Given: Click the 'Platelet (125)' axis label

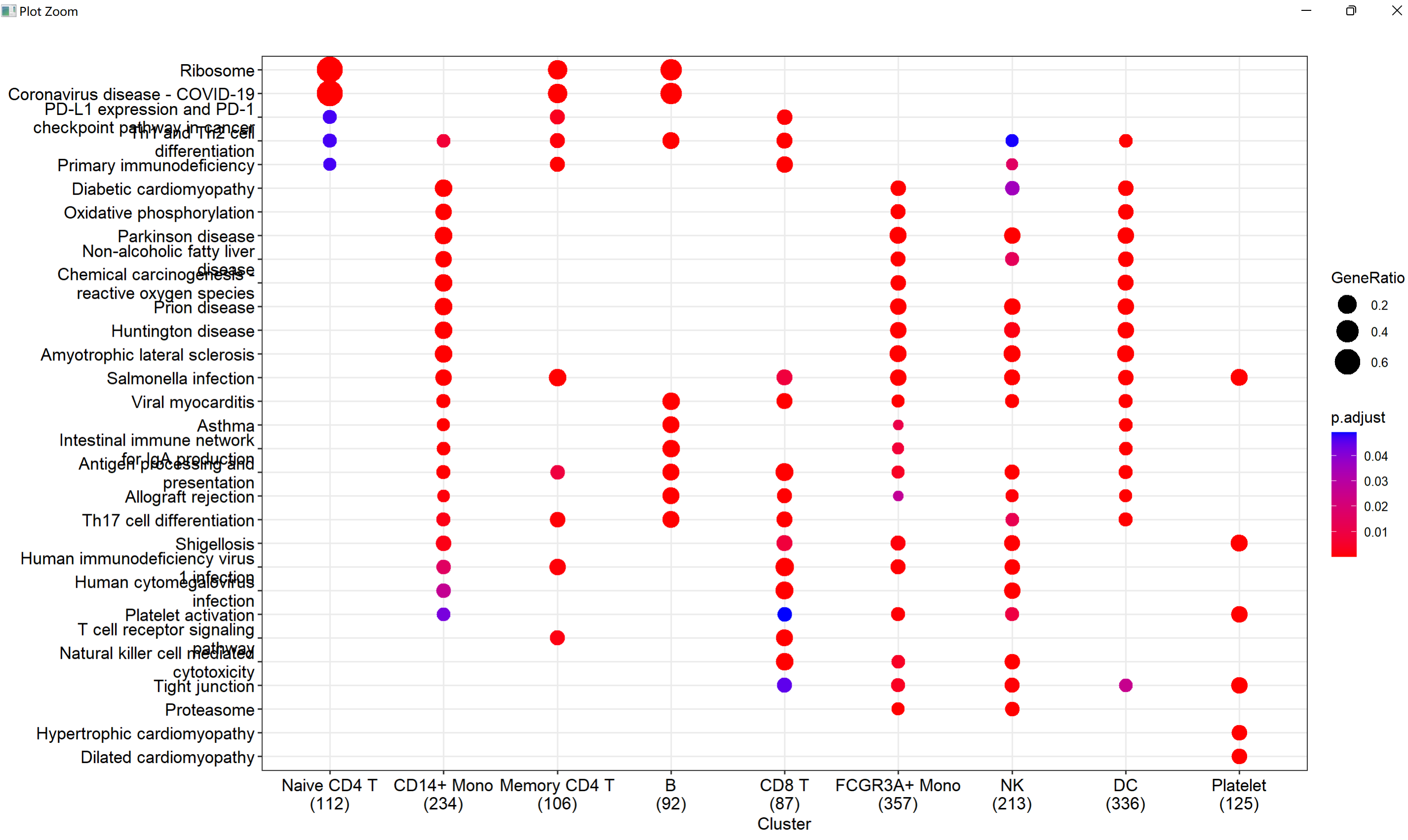Looking at the screenshot, I should (x=1239, y=794).
